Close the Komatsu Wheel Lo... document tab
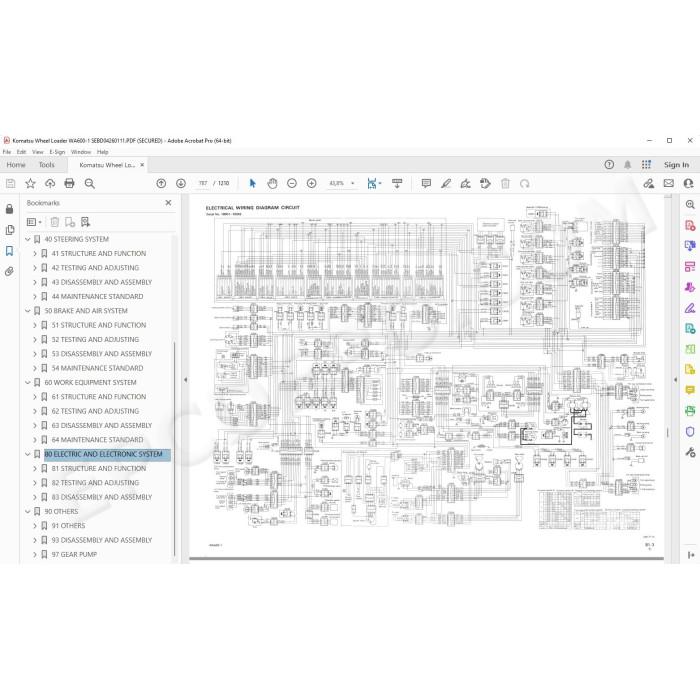 coord(142,165)
